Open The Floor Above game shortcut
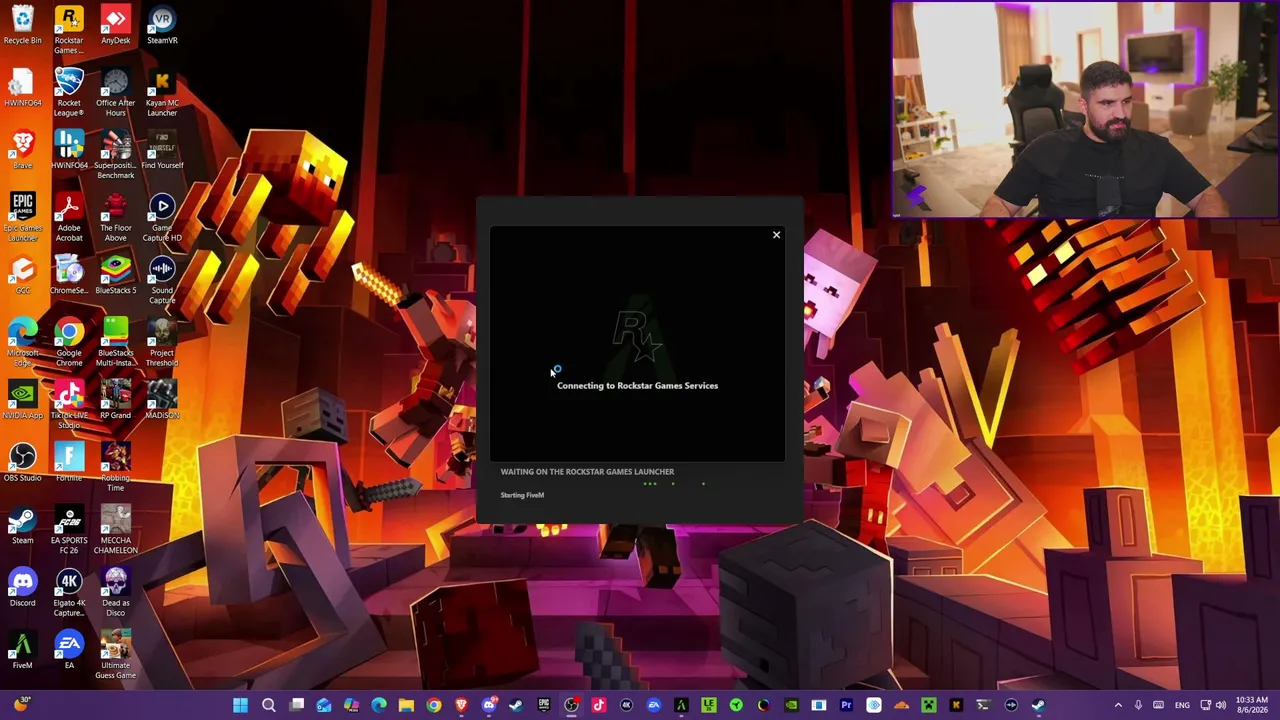The image size is (1280, 720). pos(115,218)
